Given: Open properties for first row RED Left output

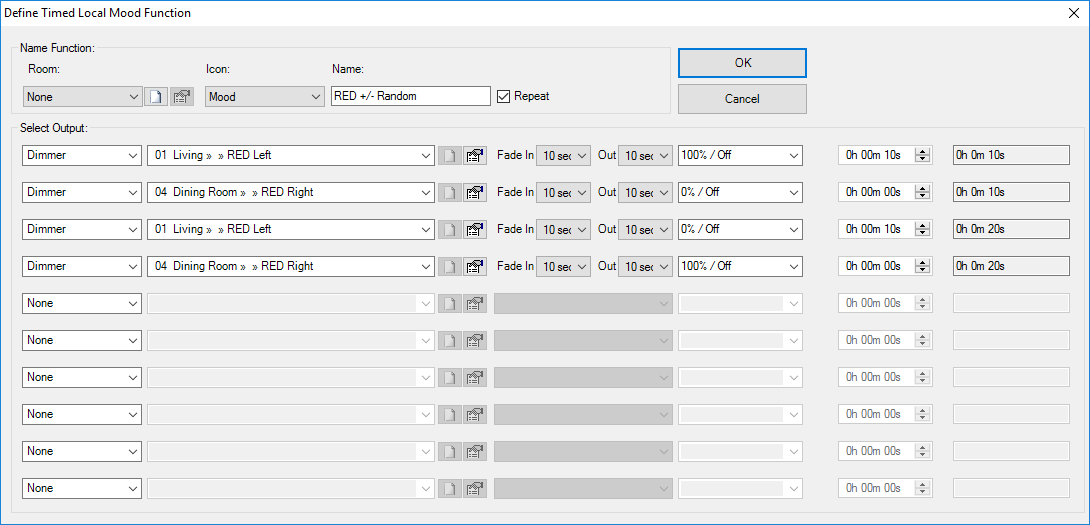Looking at the screenshot, I should point(475,155).
